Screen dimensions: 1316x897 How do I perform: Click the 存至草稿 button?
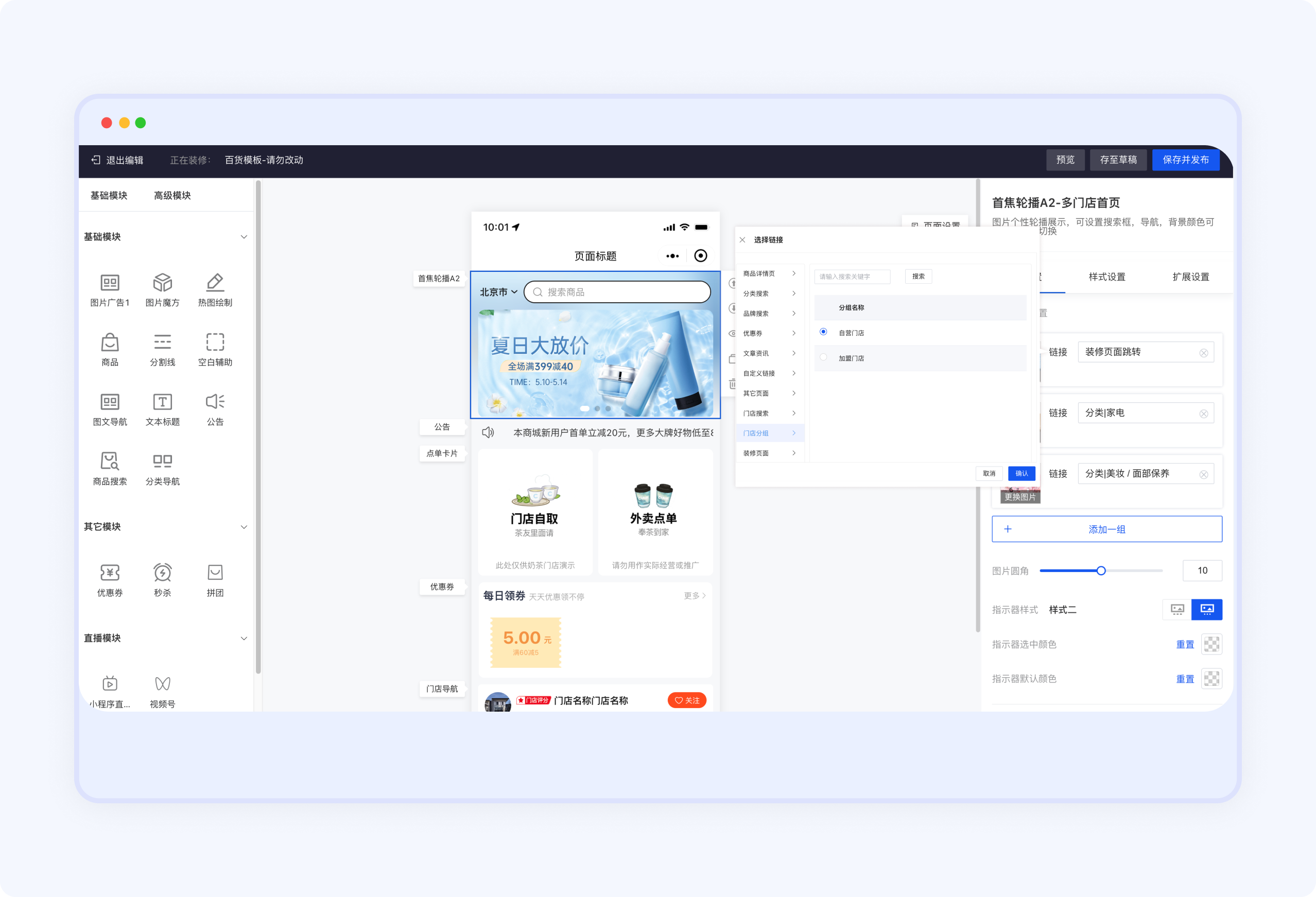click(x=1118, y=160)
